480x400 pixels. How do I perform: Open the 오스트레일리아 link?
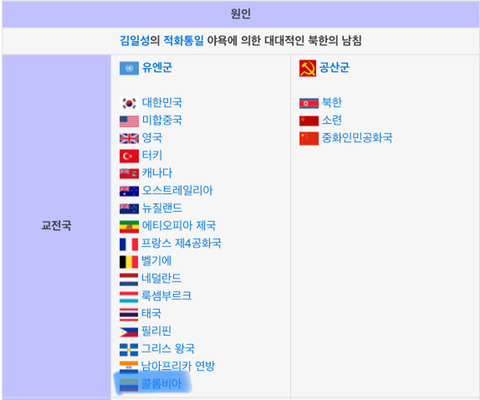pos(177,191)
